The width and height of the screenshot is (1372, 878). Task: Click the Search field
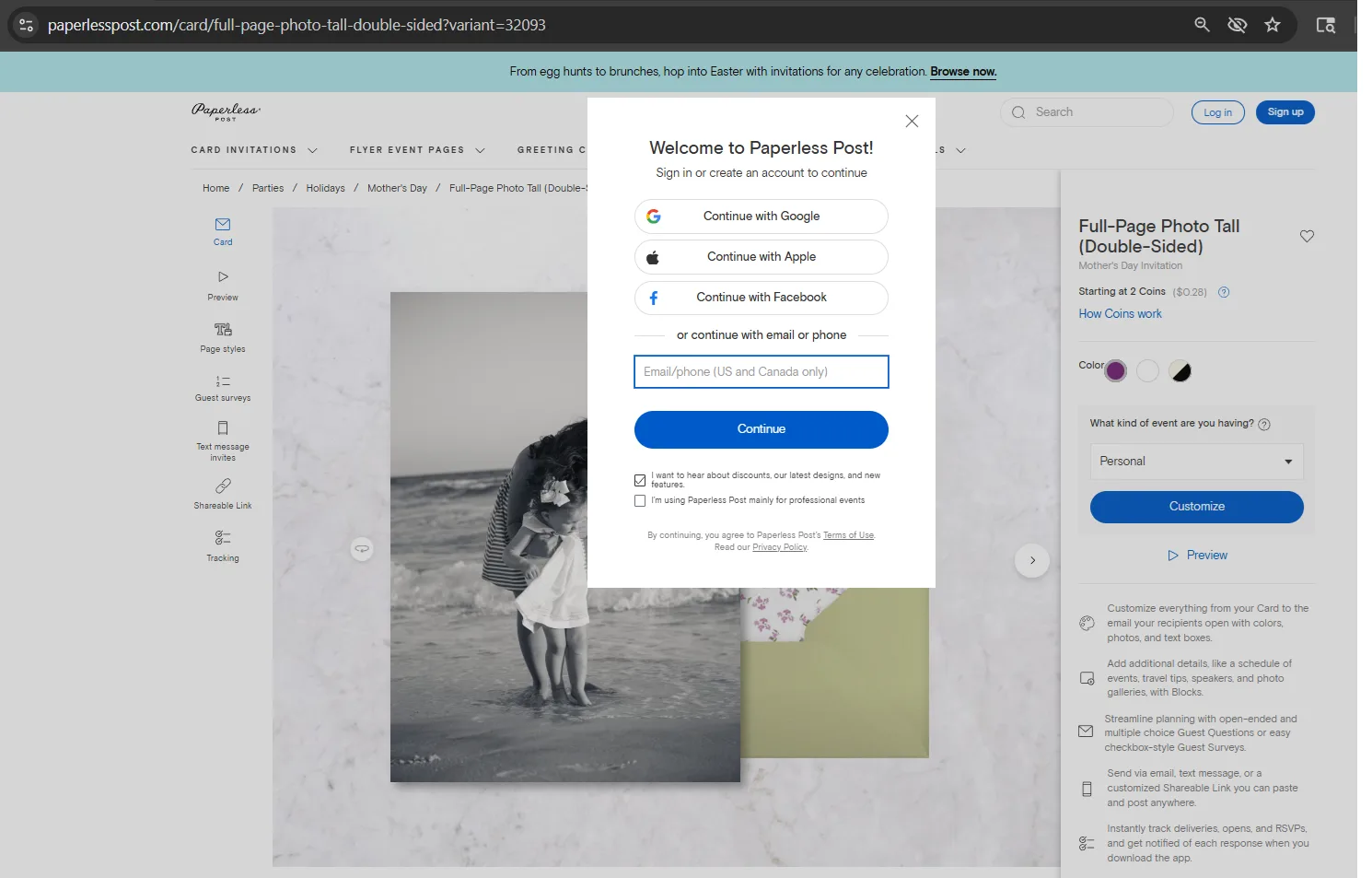click(x=1087, y=112)
